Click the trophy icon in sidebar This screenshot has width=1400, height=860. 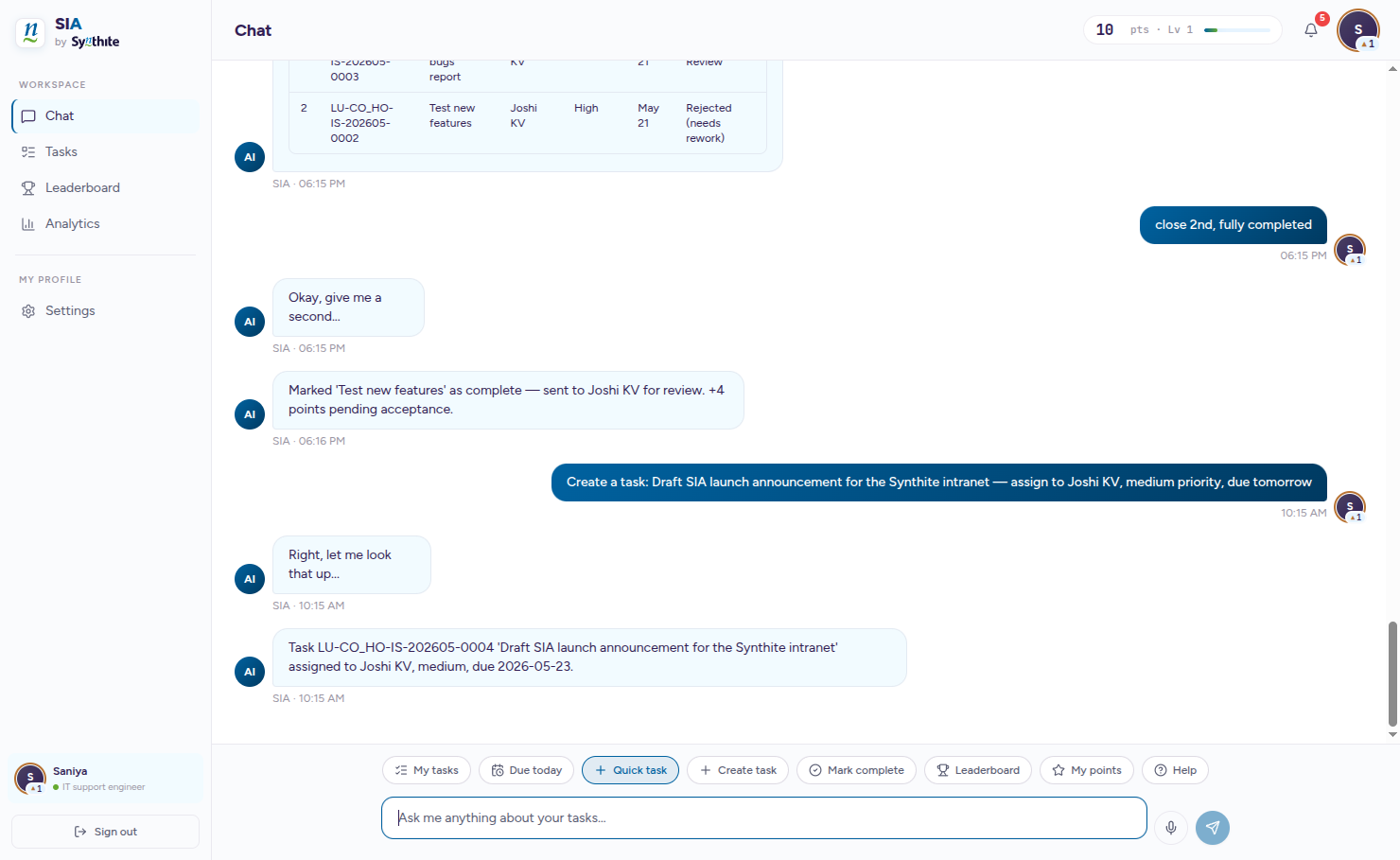pos(28,187)
